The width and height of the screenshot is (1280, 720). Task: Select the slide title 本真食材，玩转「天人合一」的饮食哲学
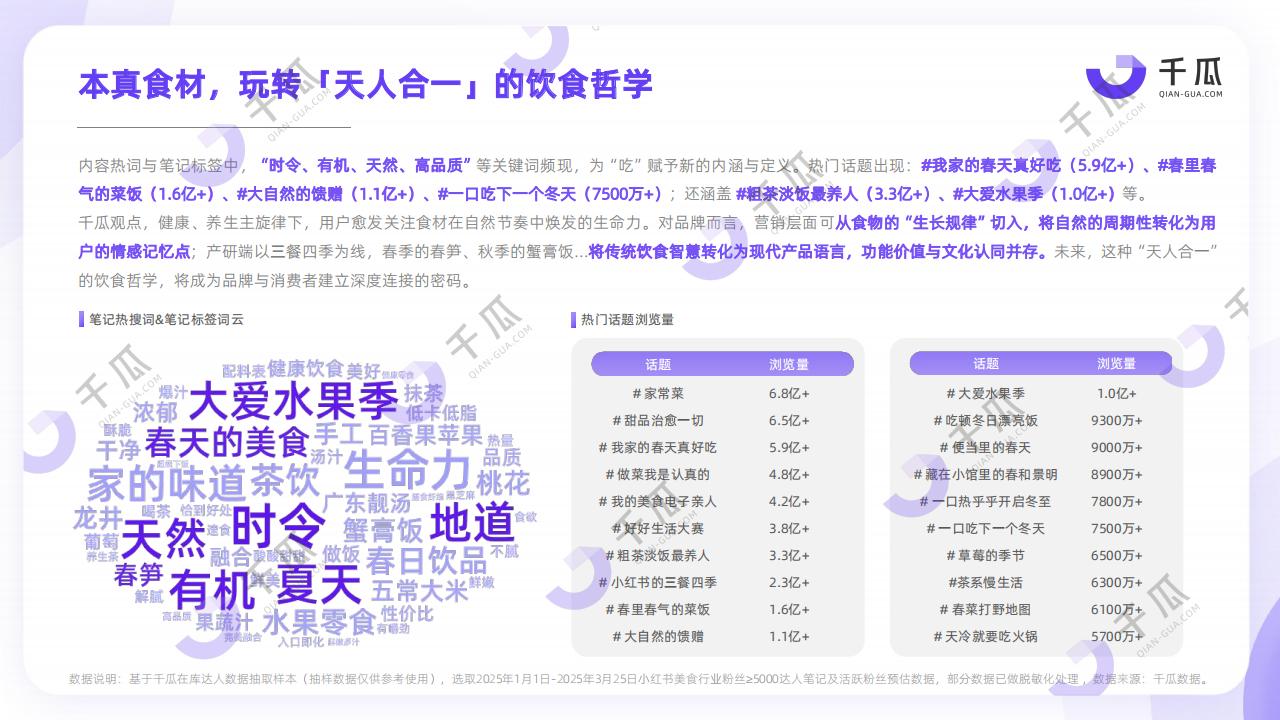tap(365, 84)
